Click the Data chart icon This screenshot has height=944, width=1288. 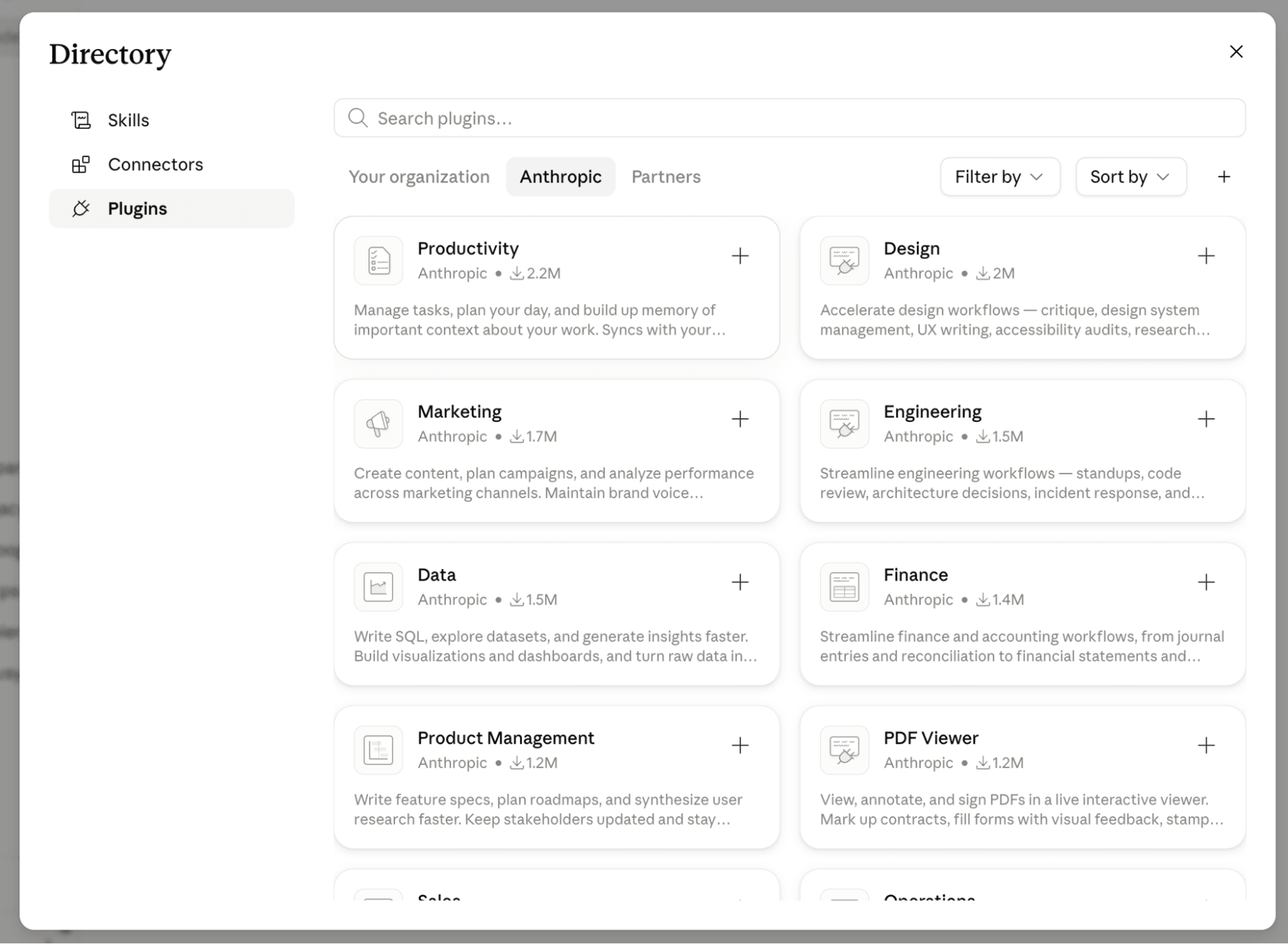(x=378, y=586)
